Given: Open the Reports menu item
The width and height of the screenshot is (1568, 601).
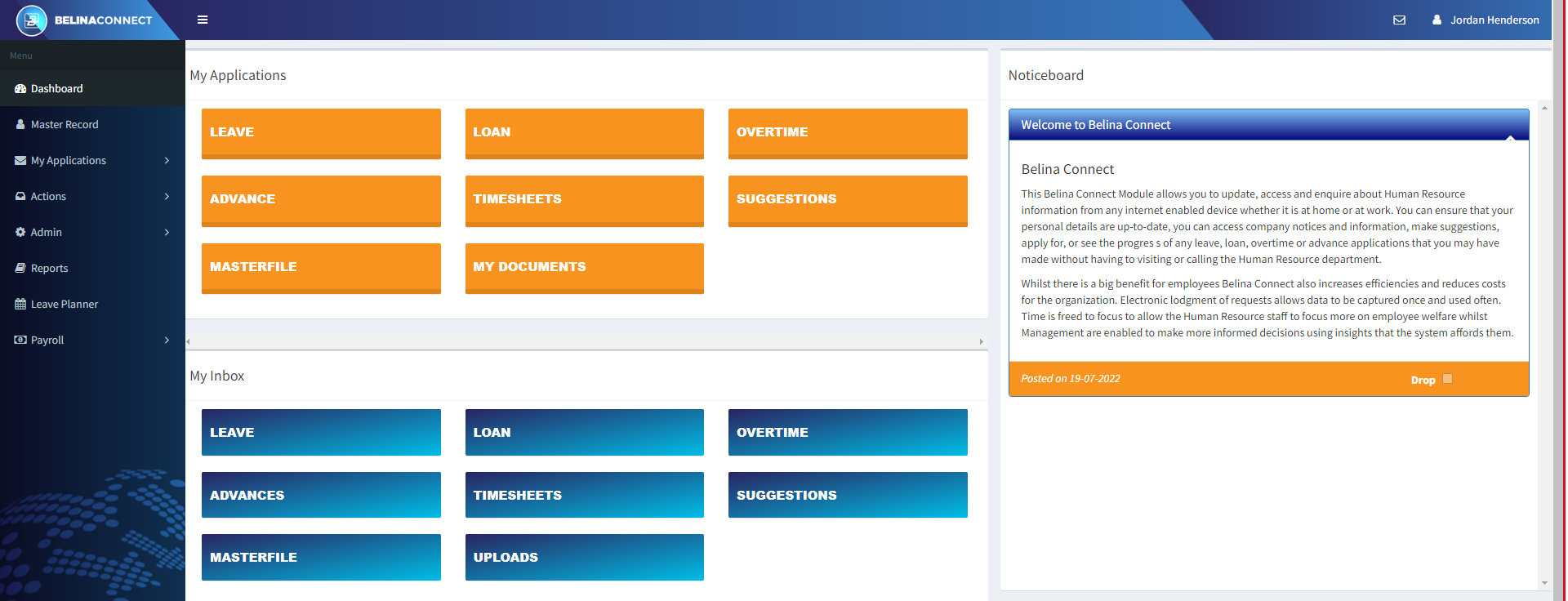Looking at the screenshot, I should pos(92,268).
